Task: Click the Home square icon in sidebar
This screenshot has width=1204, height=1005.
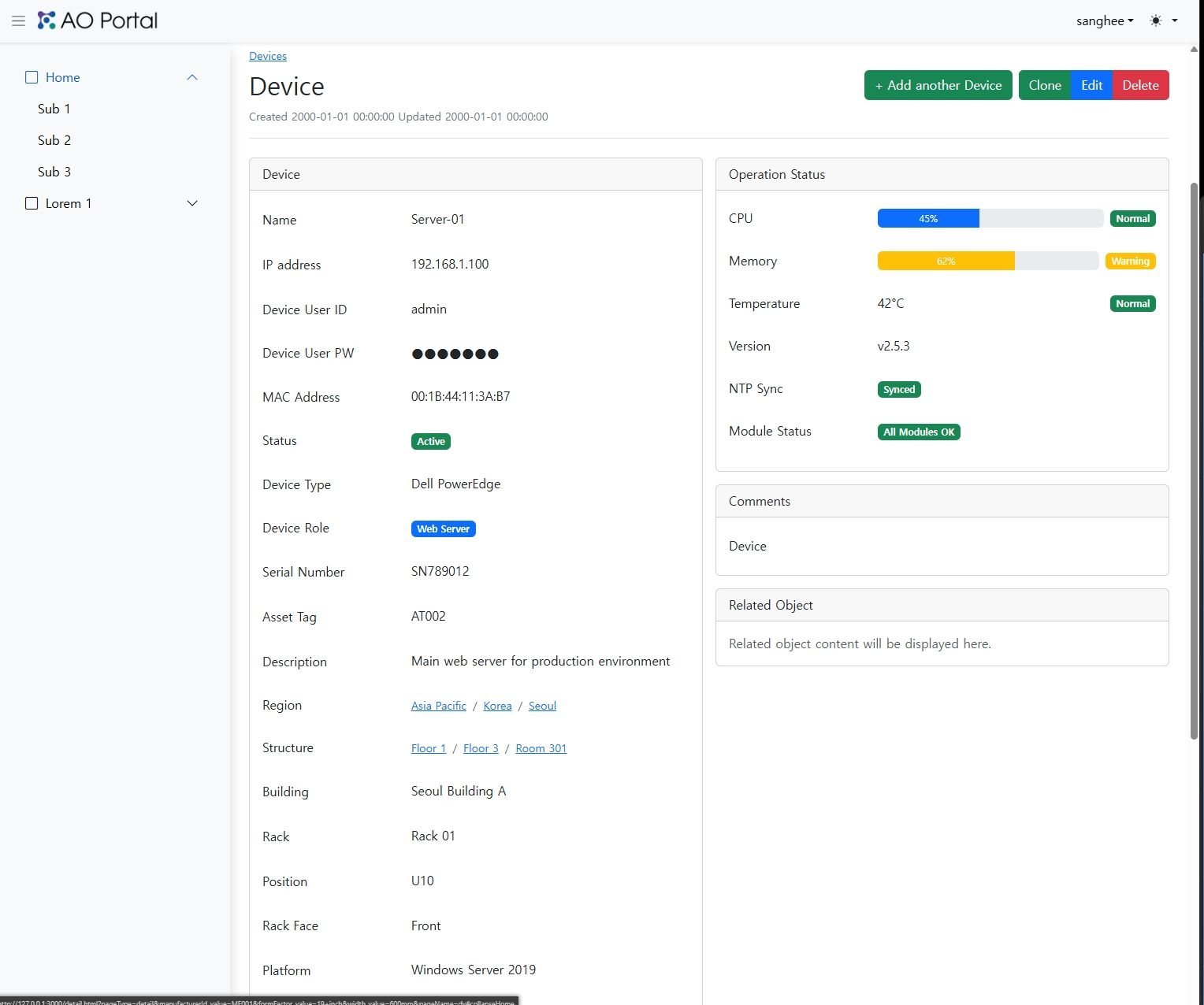Action: tap(32, 77)
